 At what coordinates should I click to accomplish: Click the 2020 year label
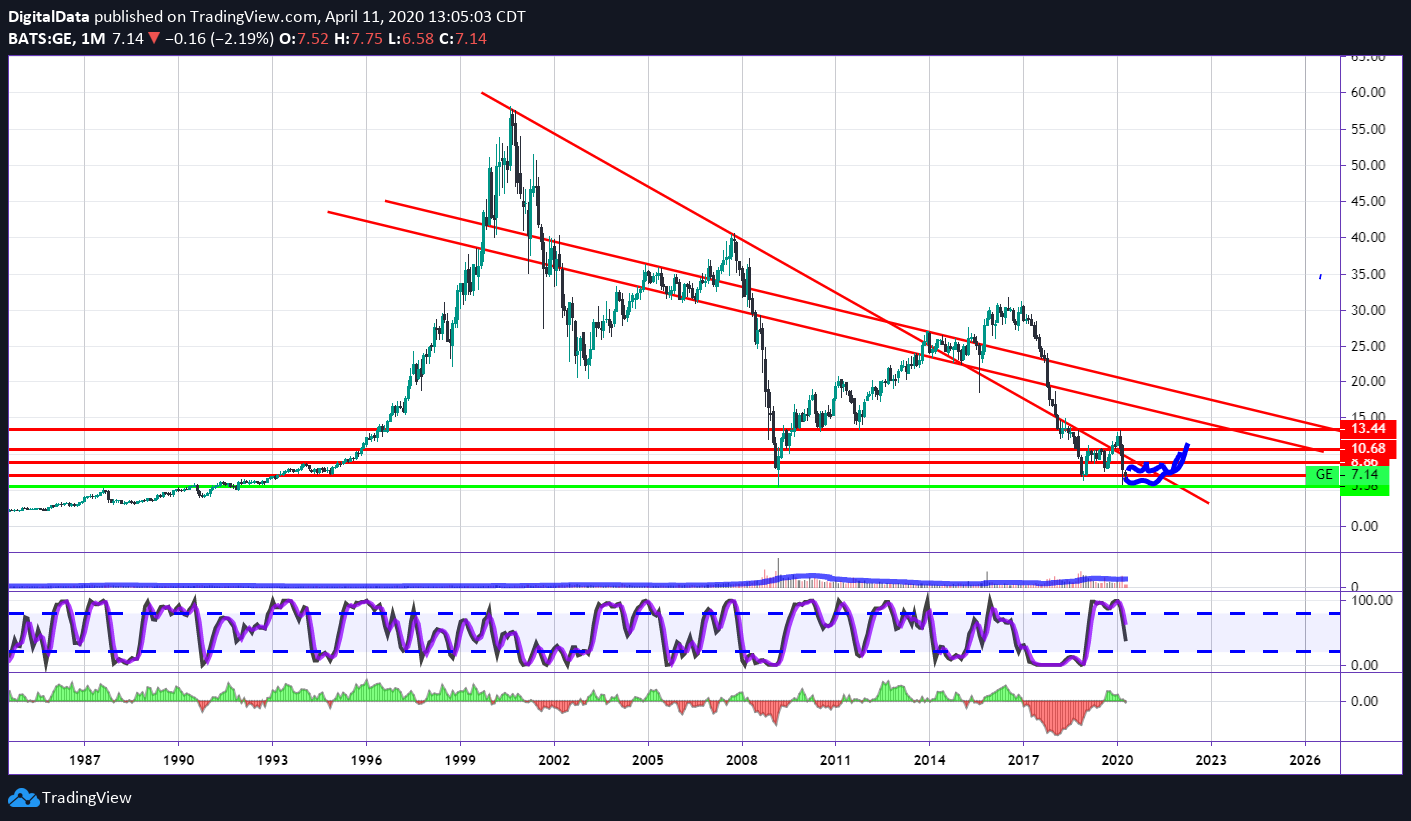pyautogui.click(x=1118, y=759)
